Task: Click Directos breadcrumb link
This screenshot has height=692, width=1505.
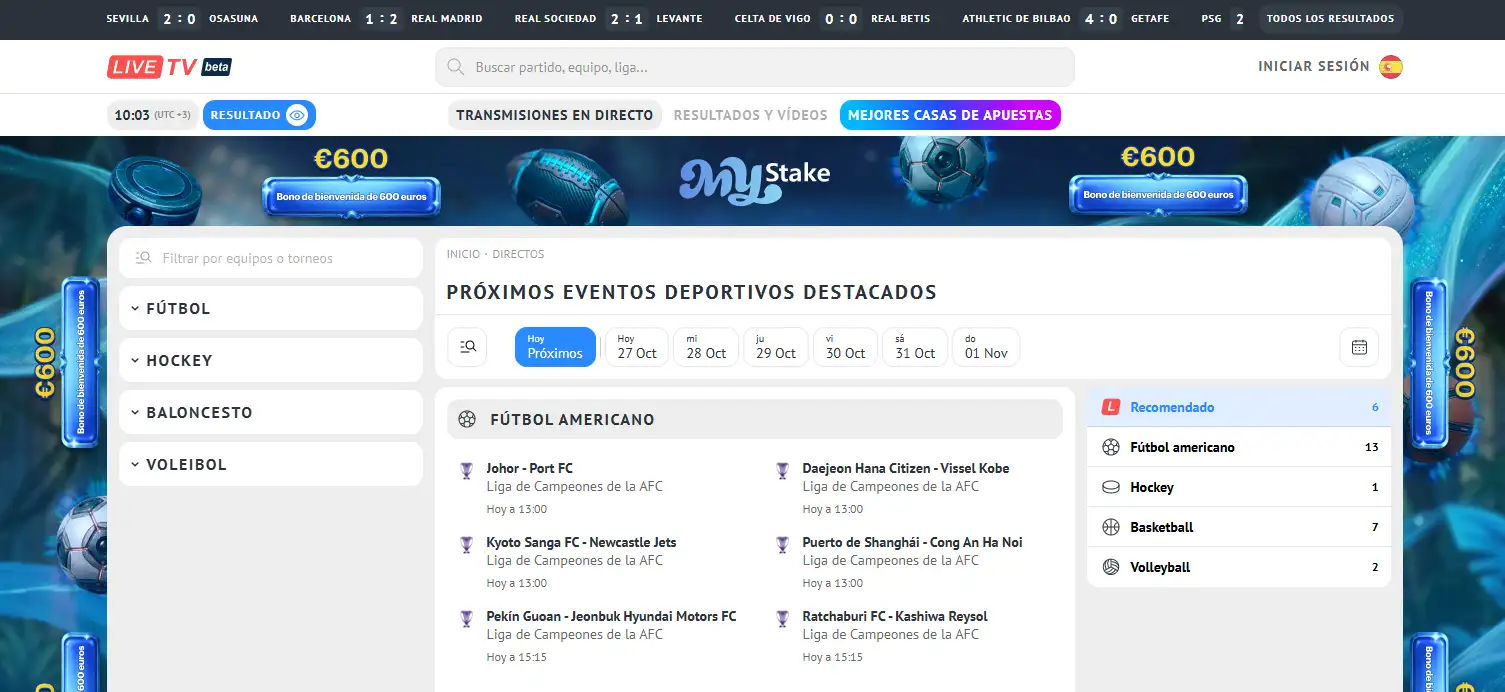Action: [518, 254]
